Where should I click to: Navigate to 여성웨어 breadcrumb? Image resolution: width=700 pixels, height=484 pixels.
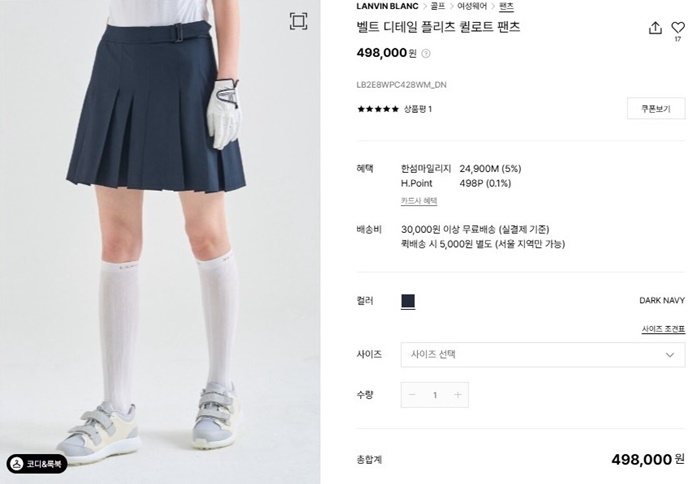(472, 6)
